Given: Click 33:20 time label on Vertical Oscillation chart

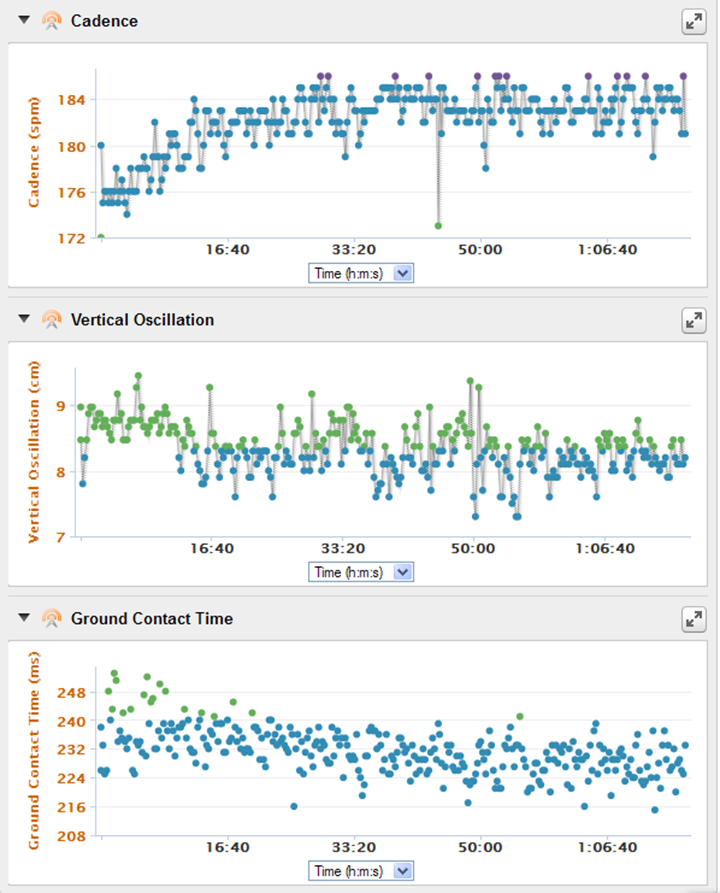Looking at the screenshot, I should point(343,548).
